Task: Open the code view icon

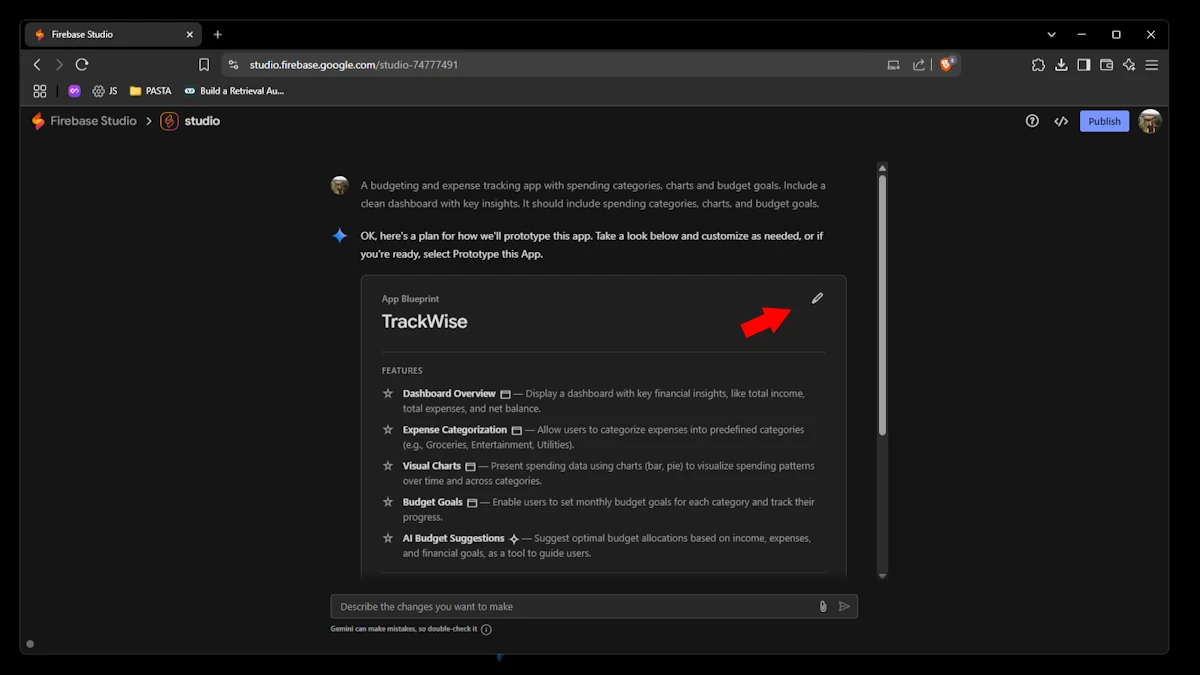Action: tap(1061, 121)
